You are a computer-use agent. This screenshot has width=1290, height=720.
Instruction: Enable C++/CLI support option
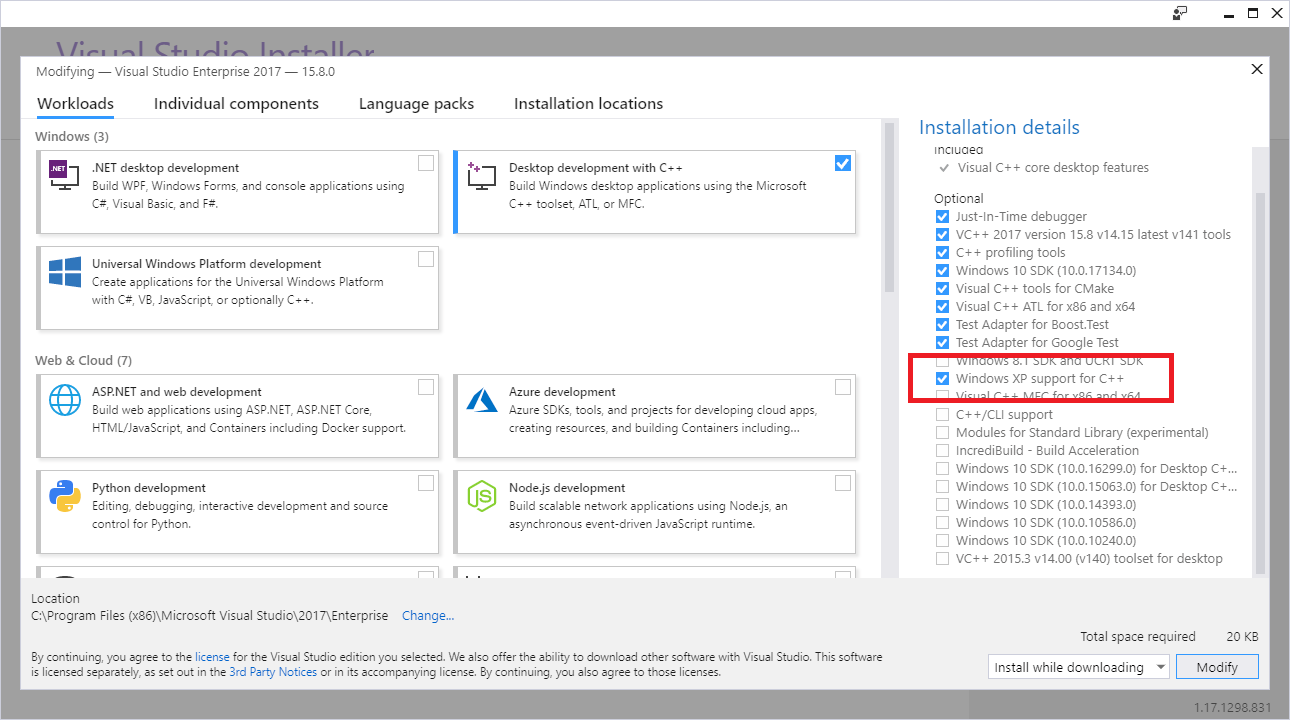click(x=942, y=415)
